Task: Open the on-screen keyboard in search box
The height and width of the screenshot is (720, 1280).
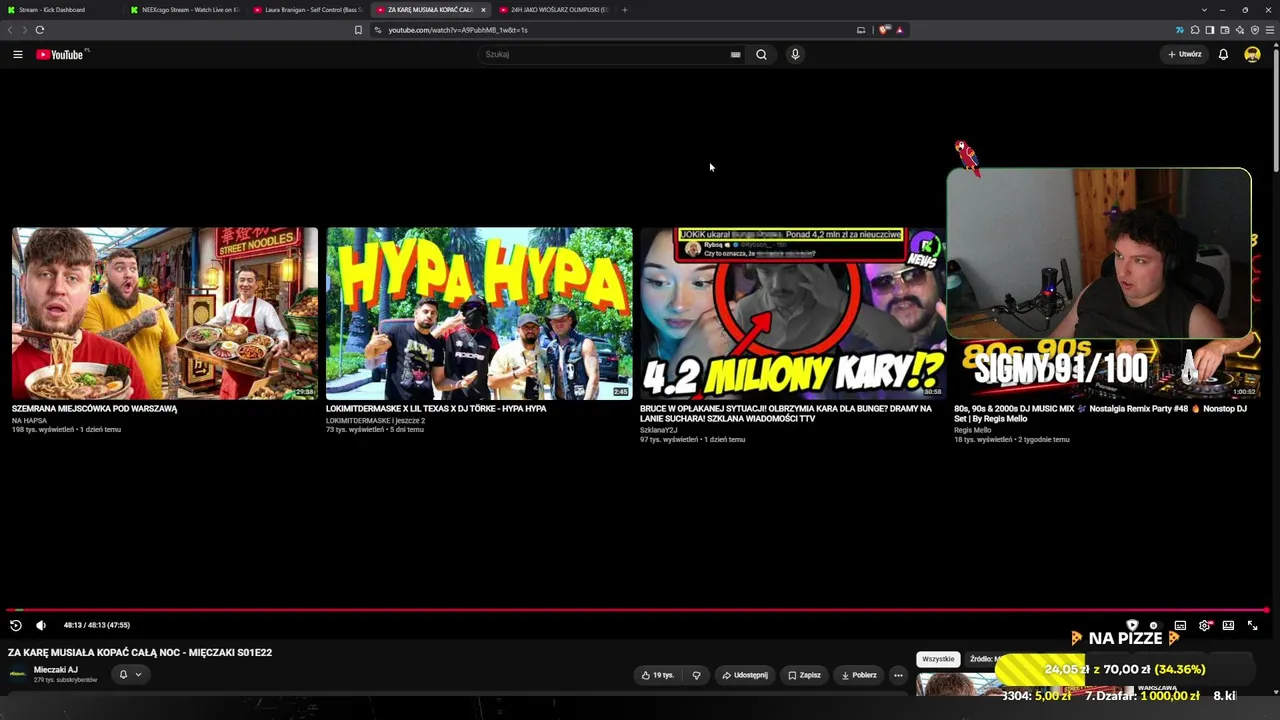Action: 735,54
